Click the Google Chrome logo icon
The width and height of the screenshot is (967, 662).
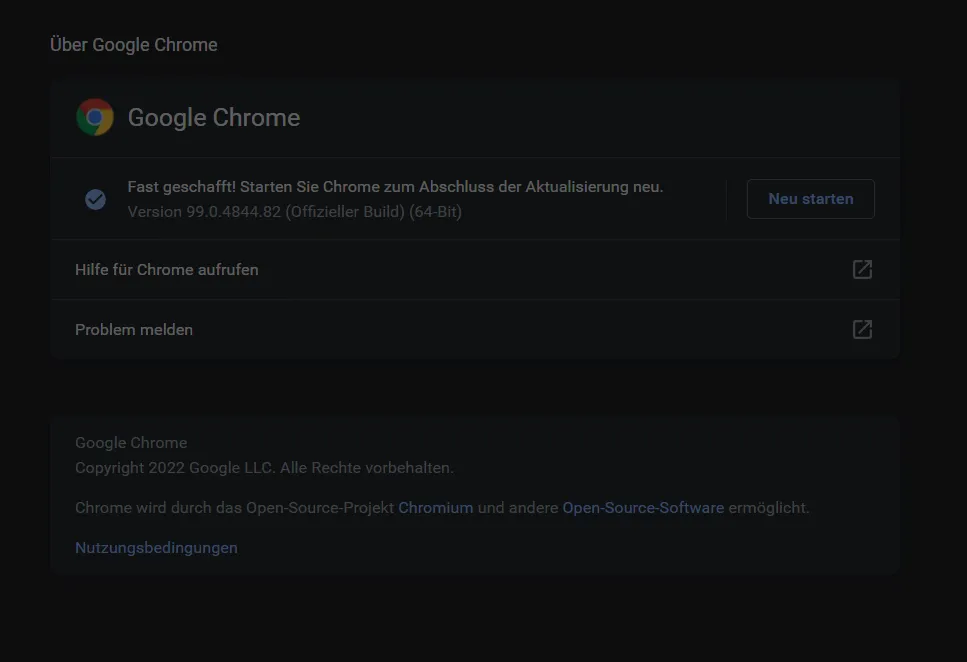pyautogui.click(x=95, y=117)
